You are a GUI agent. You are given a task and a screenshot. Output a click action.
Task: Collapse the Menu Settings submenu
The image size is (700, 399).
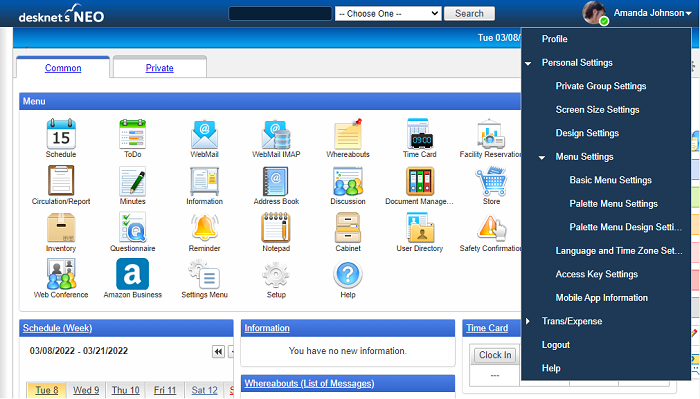pos(542,158)
